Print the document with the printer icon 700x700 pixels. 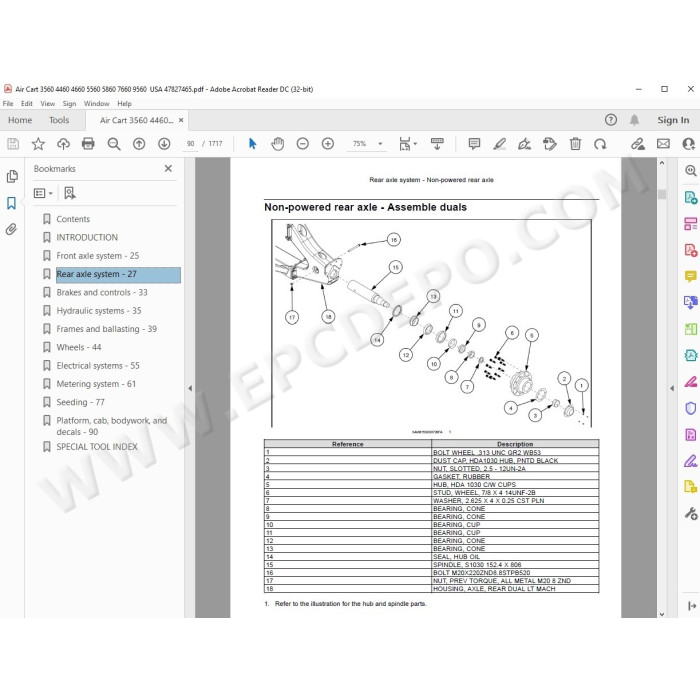[88, 144]
